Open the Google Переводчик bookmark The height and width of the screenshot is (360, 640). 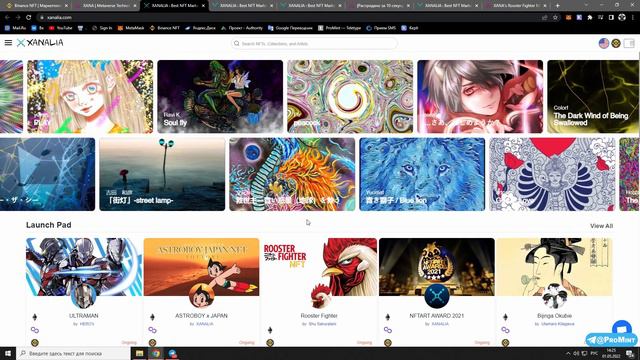coord(290,28)
